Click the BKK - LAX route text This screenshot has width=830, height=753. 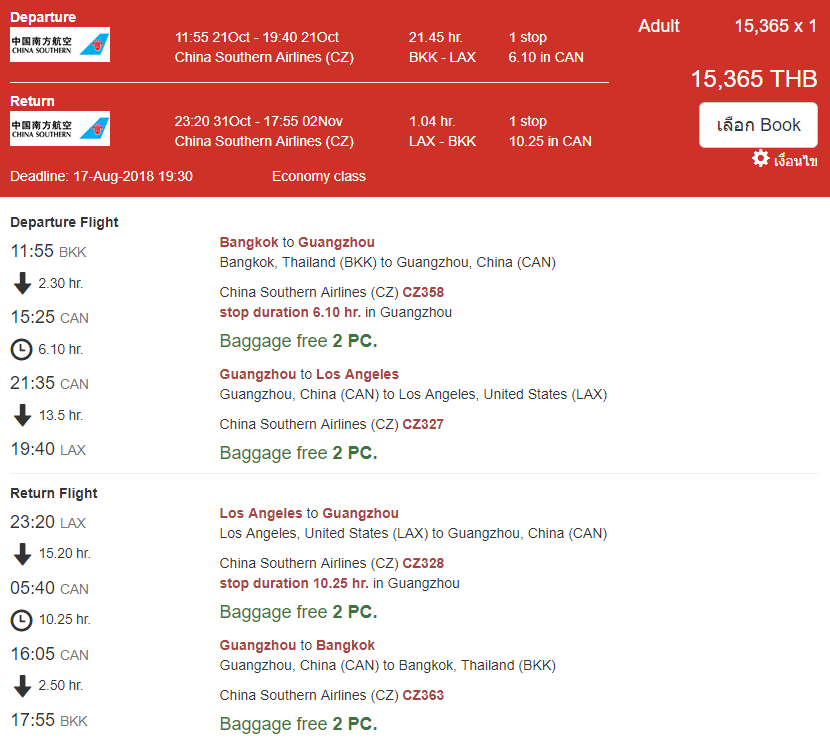pos(442,57)
